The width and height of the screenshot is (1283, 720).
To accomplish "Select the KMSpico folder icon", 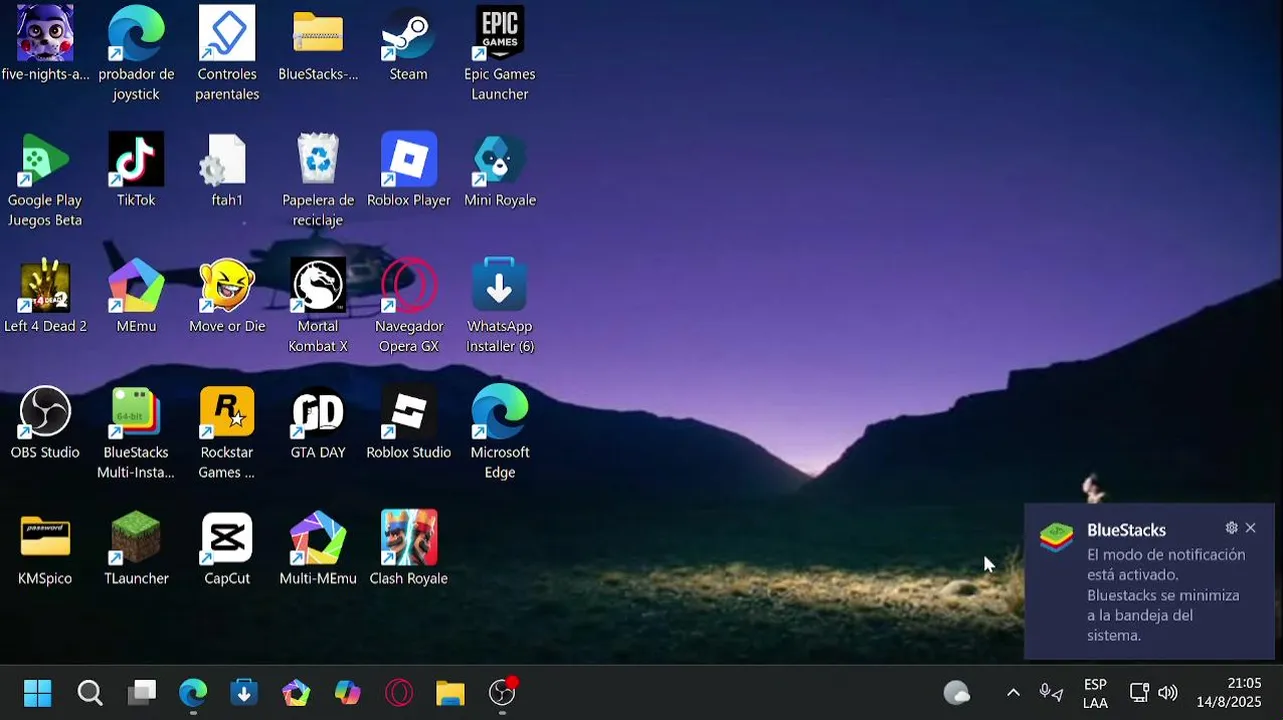I will pos(45,548).
